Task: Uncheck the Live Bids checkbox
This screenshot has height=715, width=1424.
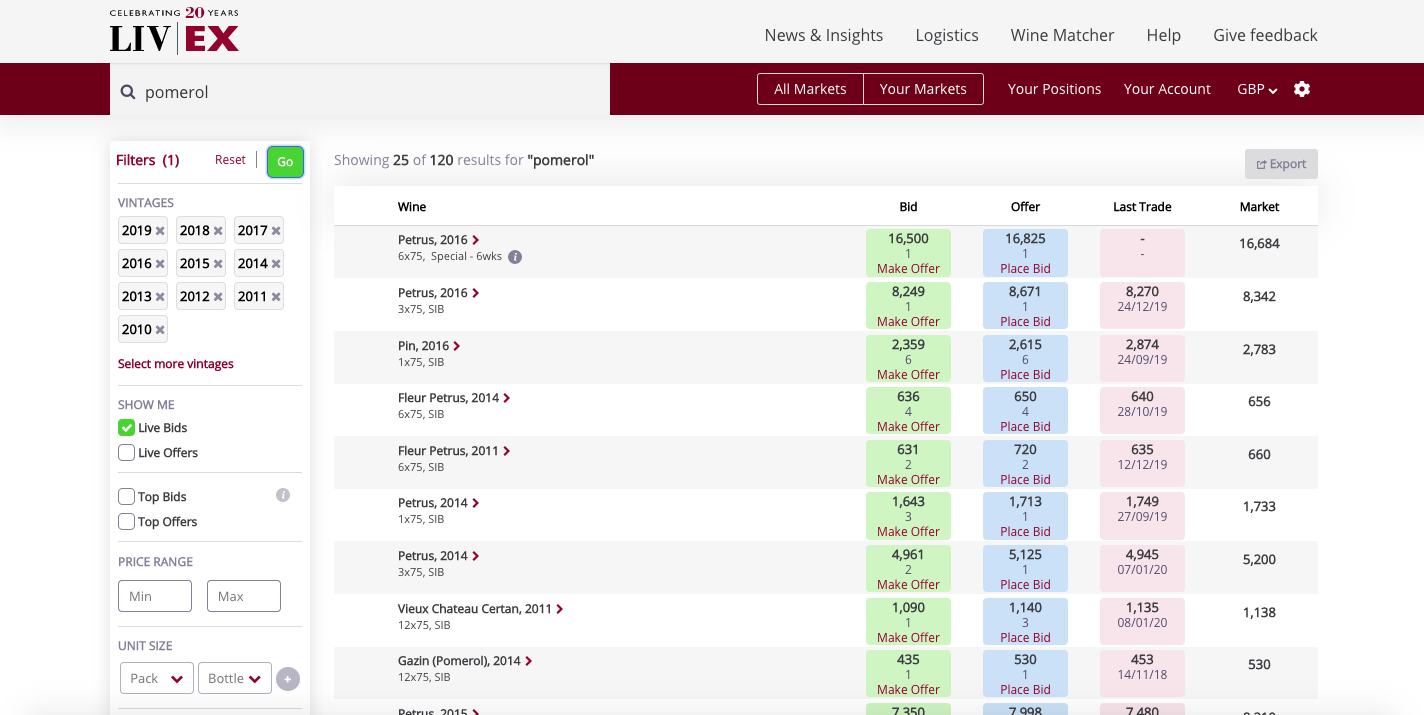Action: pyautogui.click(x=127, y=428)
